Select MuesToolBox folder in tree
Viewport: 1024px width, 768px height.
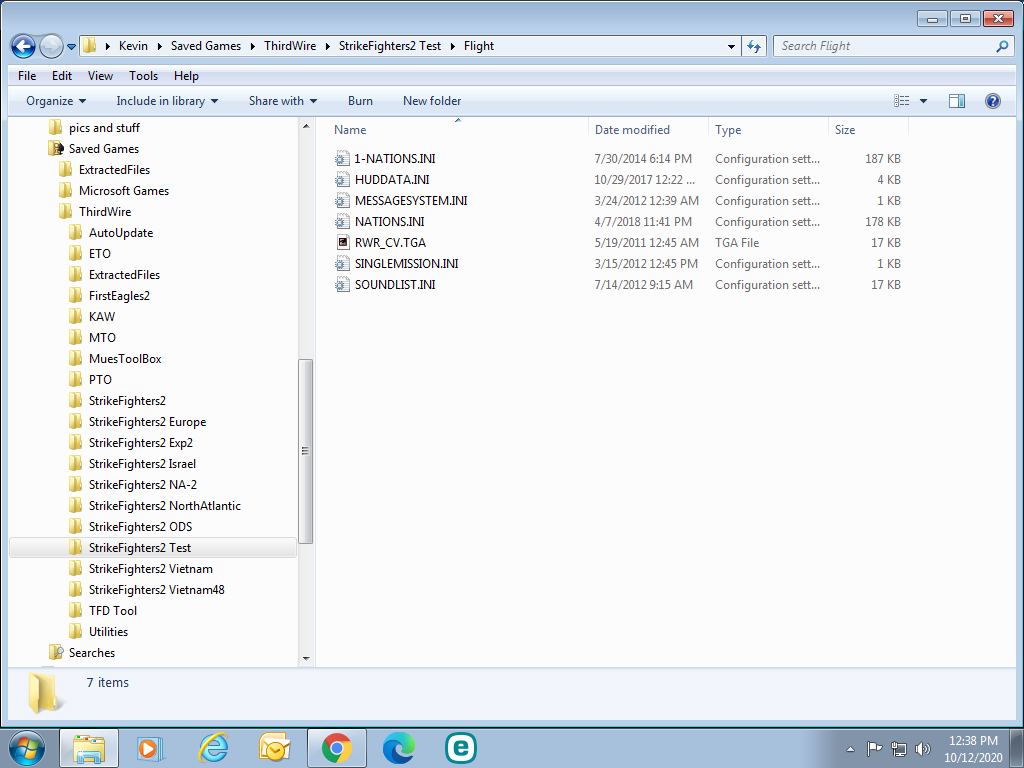pos(125,359)
